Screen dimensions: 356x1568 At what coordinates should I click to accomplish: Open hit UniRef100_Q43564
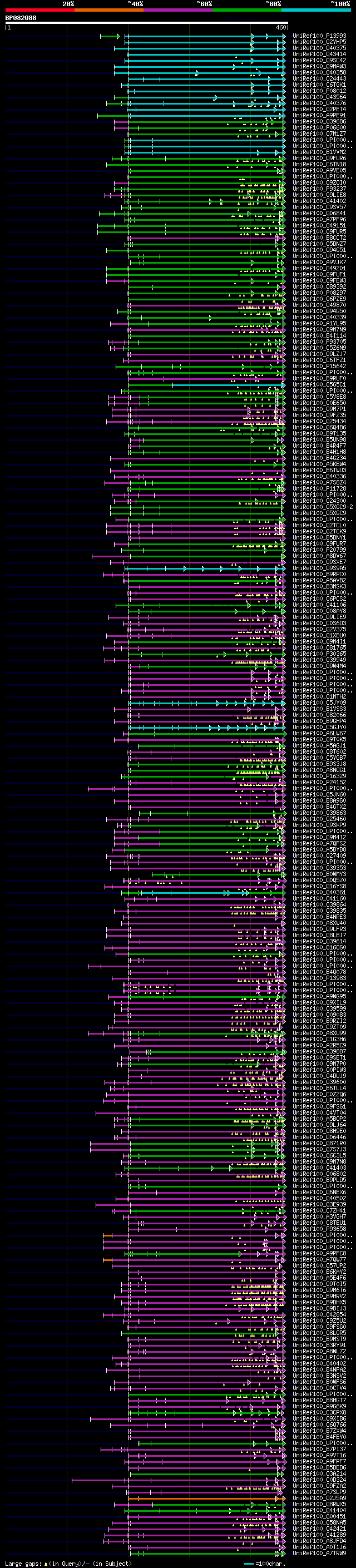(x=319, y=97)
